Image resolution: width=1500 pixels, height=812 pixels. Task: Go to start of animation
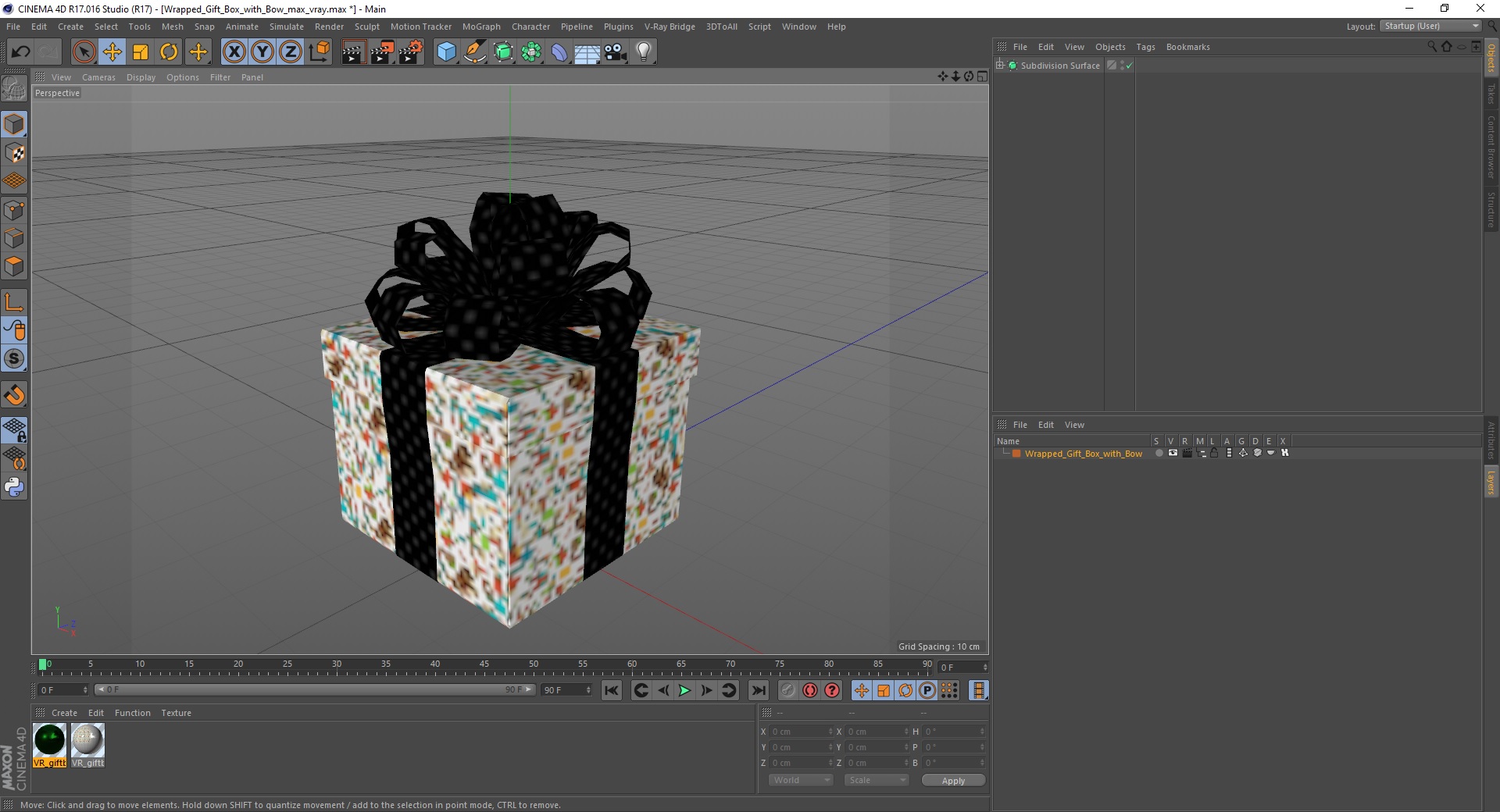(x=612, y=690)
